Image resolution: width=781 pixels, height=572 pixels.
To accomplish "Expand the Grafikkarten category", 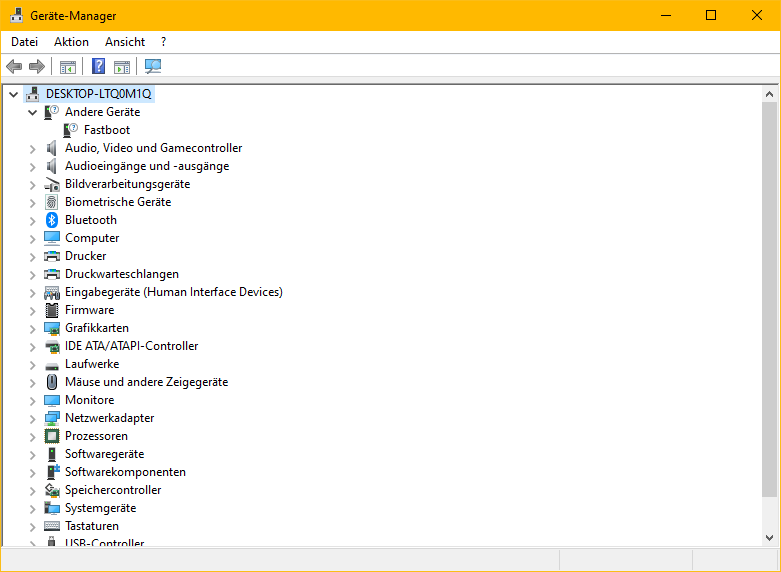I will (x=32, y=328).
